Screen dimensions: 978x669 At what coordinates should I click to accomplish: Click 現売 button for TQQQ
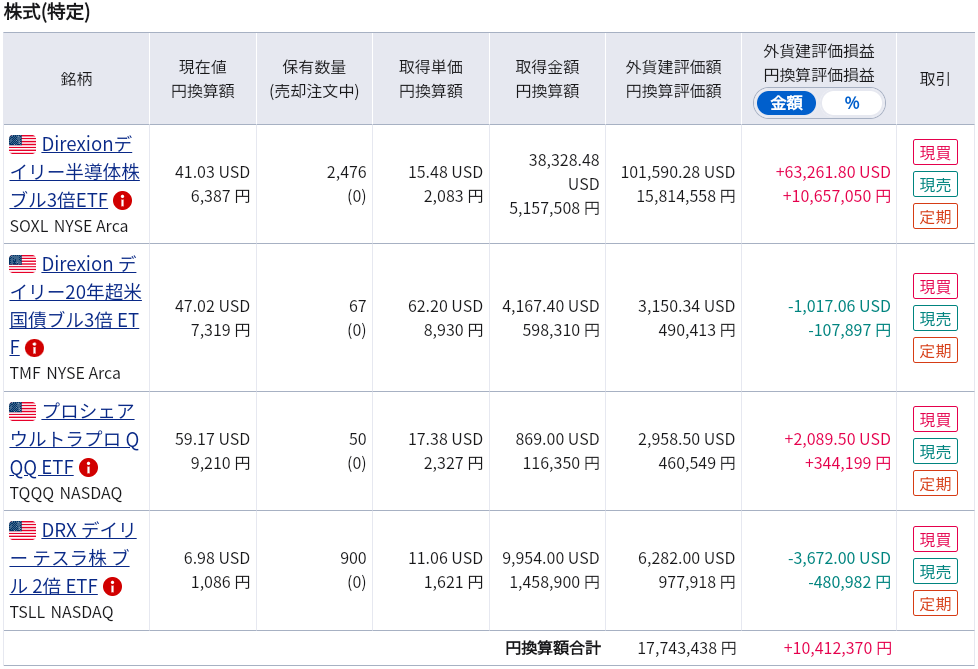coord(935,451)
